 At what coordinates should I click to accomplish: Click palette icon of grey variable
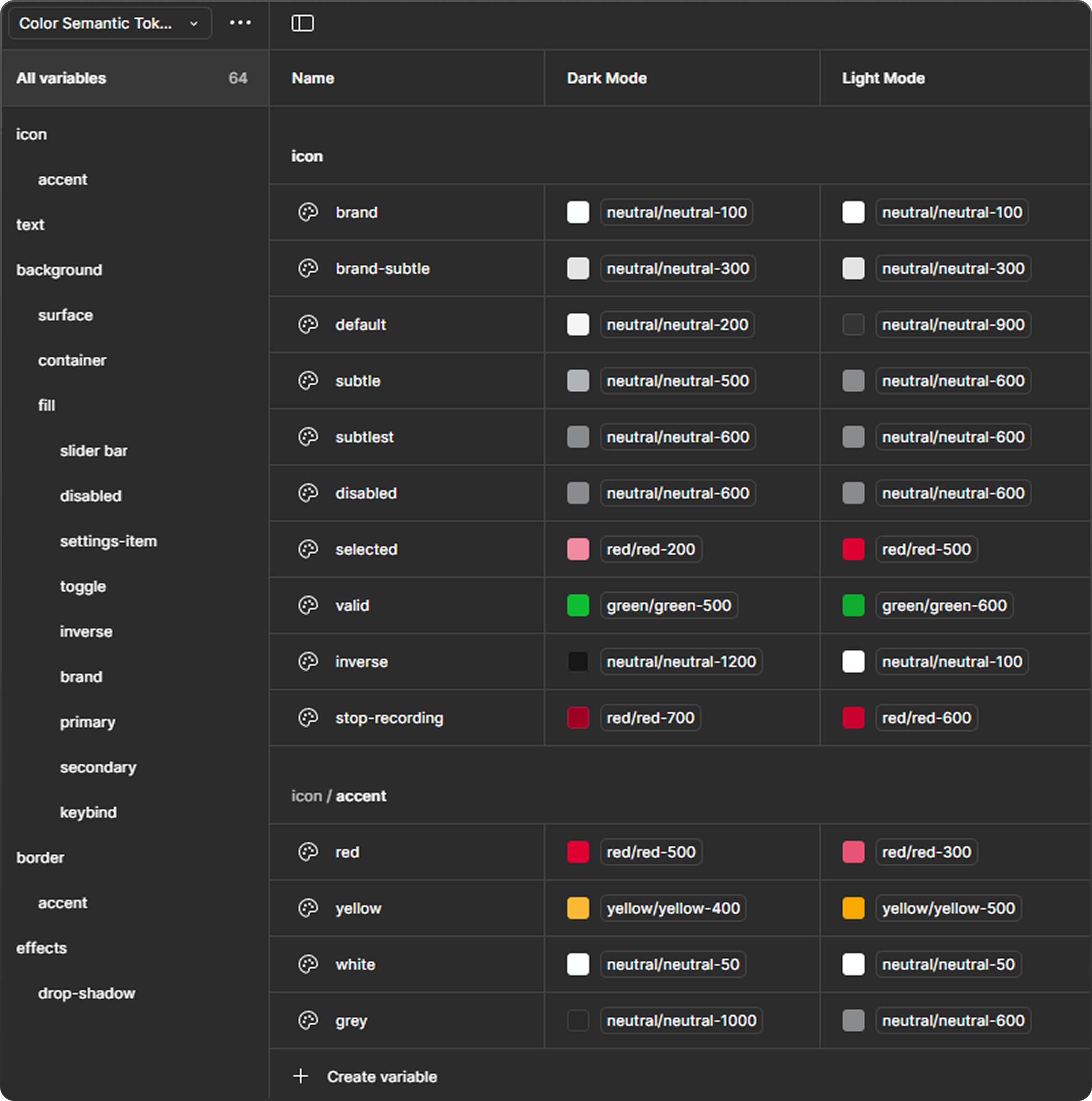click(308, 1020)
